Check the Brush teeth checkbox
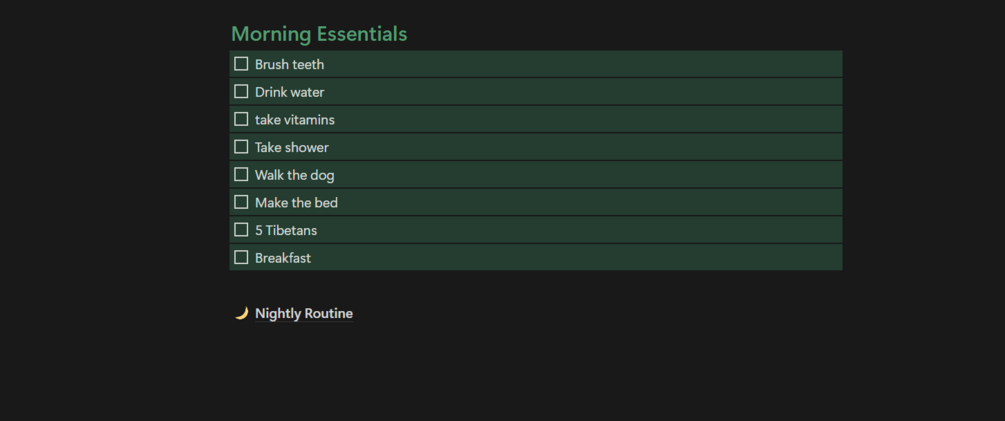This screenshot has height=421, width=1005. tap(241, 64)
